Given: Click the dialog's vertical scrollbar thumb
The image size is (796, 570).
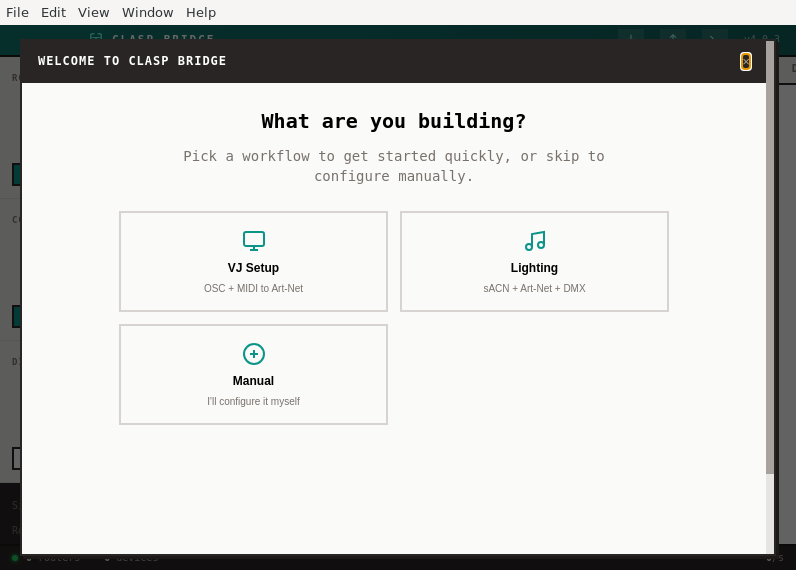Looking at the screenshot, I should pyautogui.click(x=770, y=258).
